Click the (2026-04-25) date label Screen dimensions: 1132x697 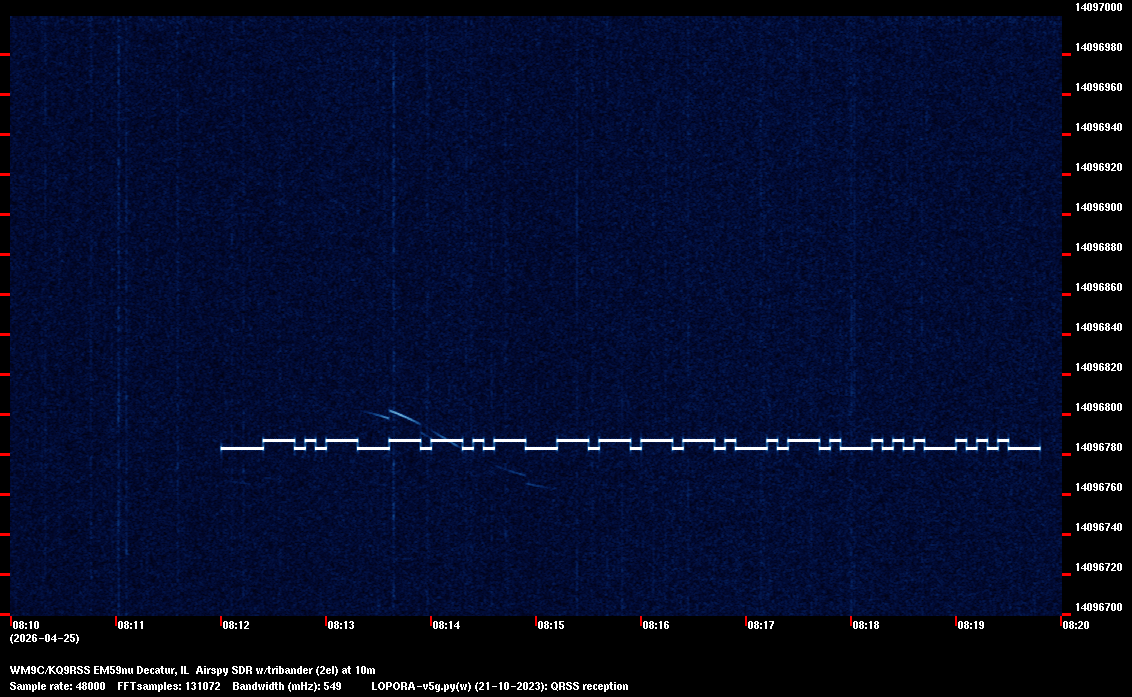(x=44, y=638)
